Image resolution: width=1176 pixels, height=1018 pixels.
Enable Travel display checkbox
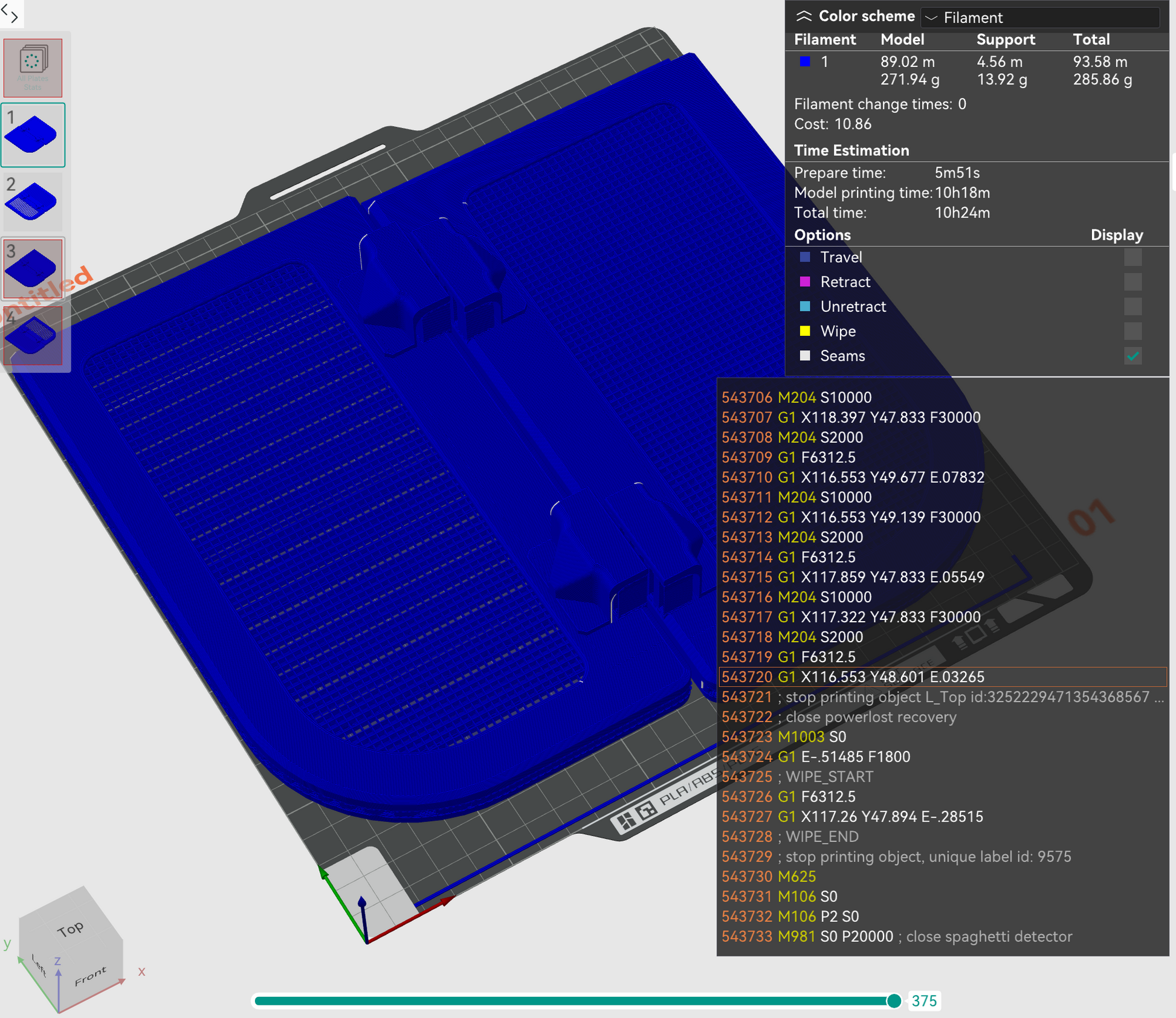(x=1132, y=257)
